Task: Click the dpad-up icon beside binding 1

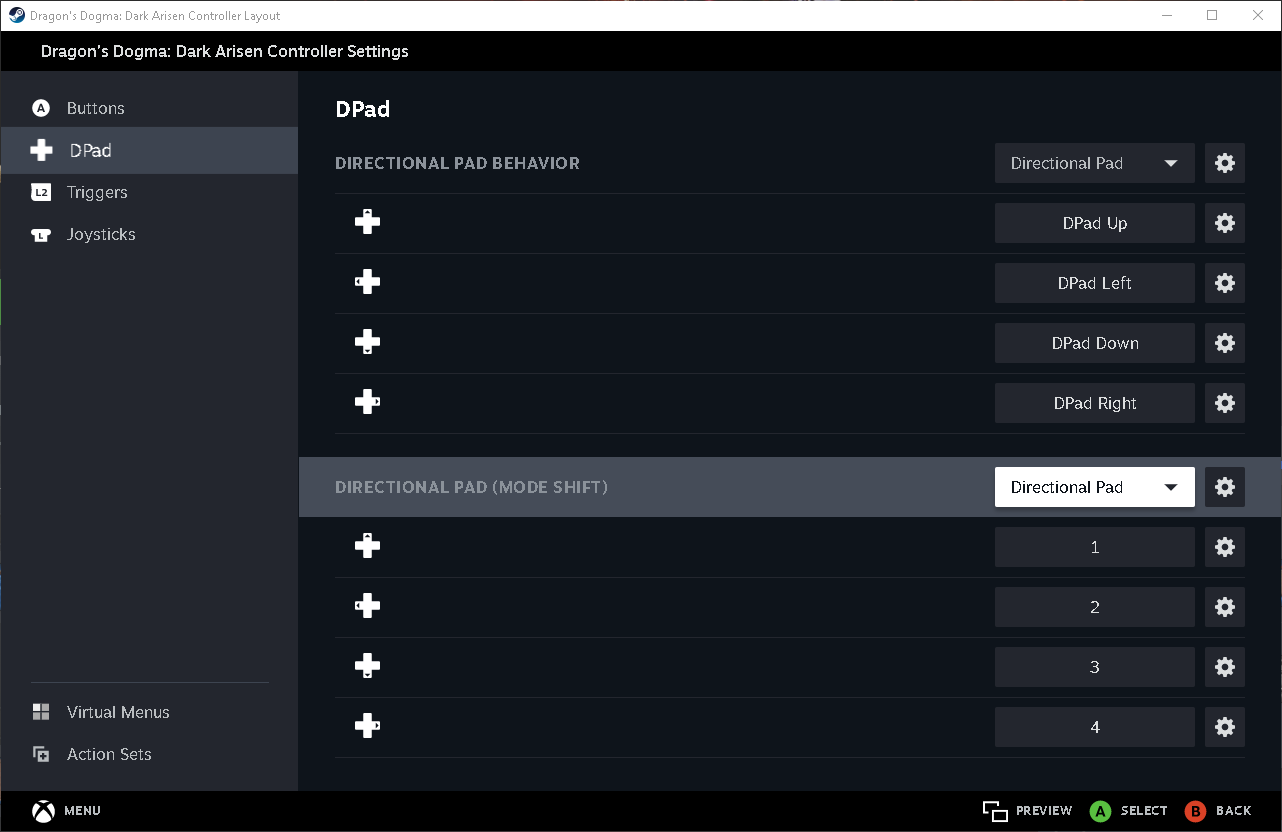Action: click(367, 546)
